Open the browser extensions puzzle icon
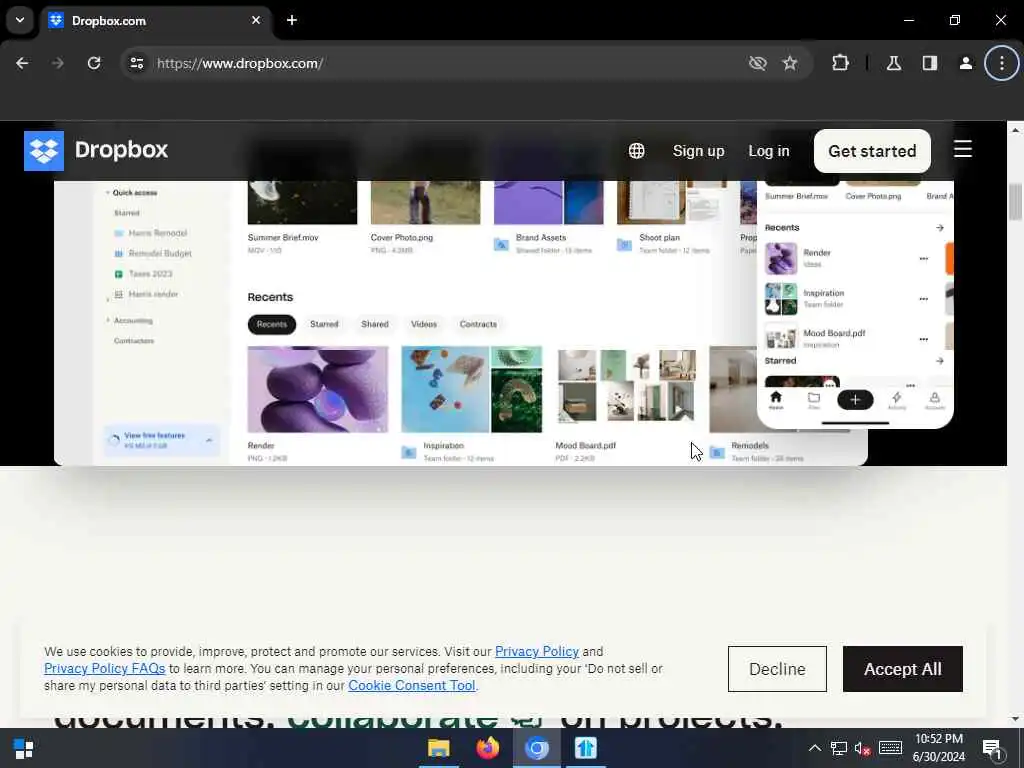The height and width of the screenshot is (768, 1024). [x=840, y=63]
